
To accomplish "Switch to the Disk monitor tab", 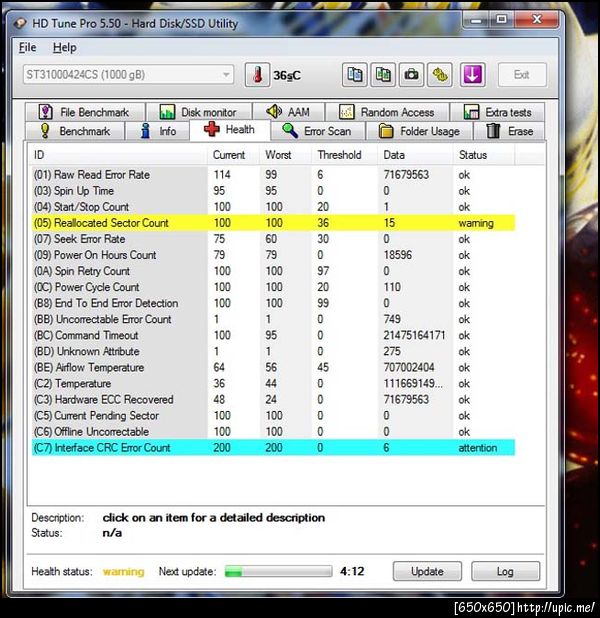I will coord(198,112).
